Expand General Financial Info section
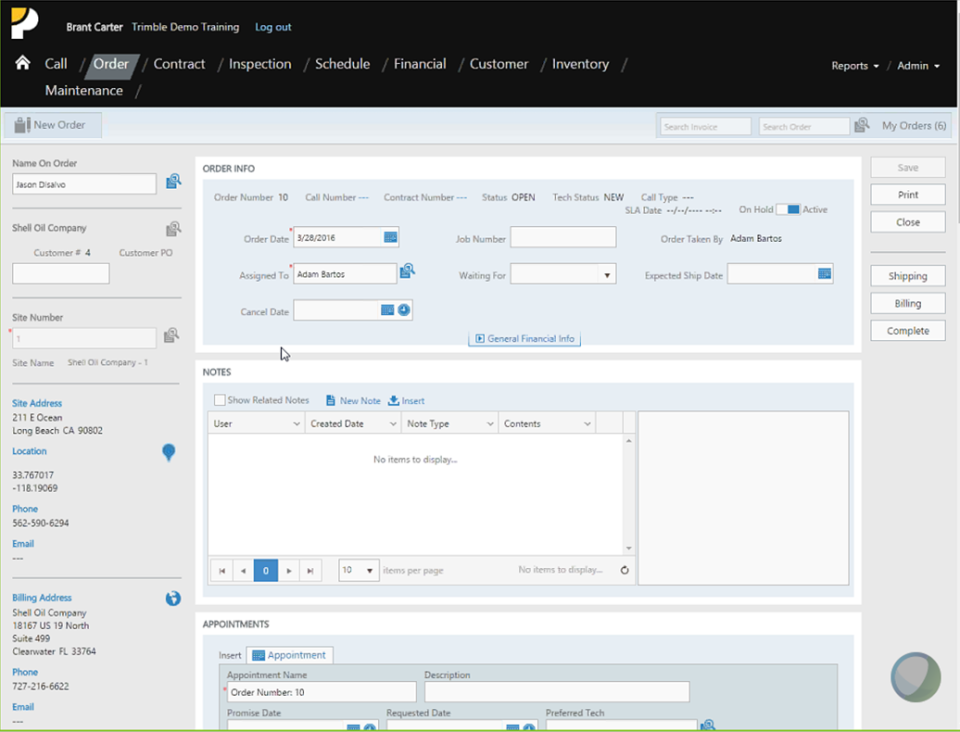This screenshot has width=960, height=732. 525,338
